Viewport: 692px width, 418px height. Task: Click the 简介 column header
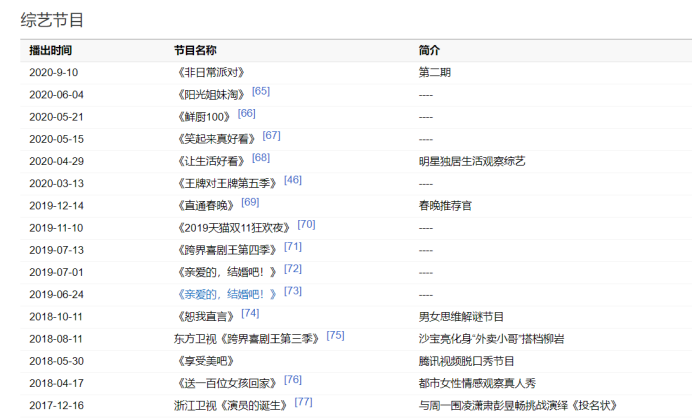(429, 50)
